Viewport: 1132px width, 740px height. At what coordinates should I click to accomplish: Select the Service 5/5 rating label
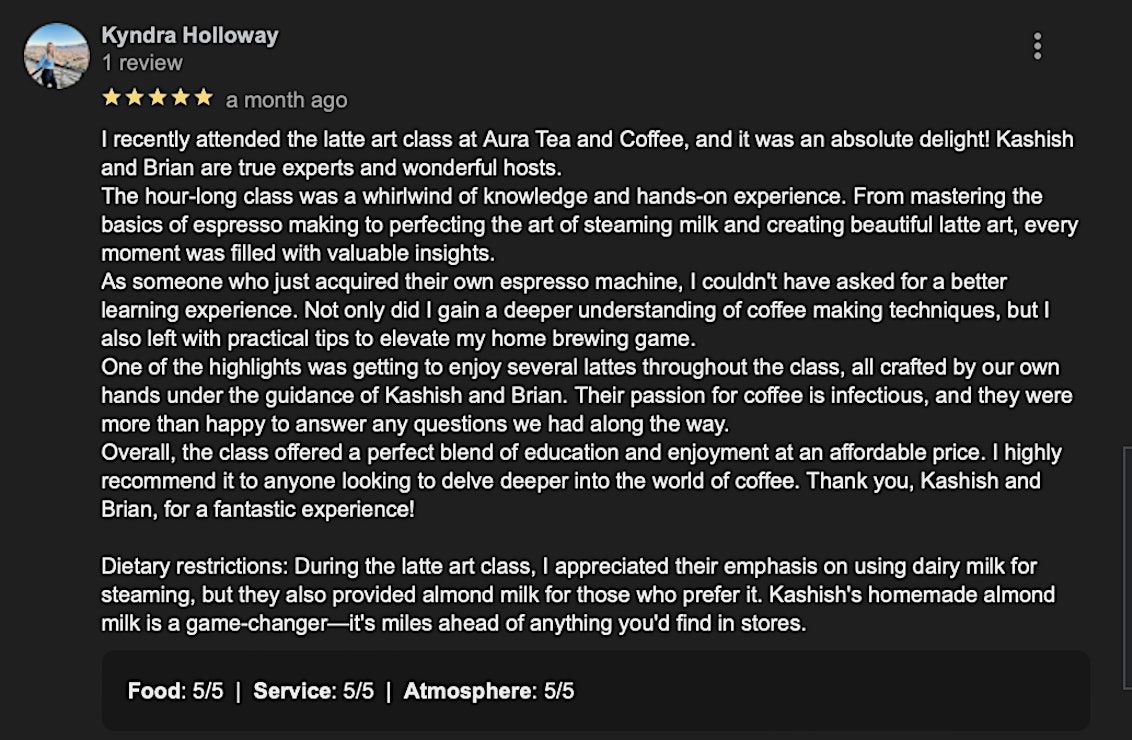click(313, 691)
